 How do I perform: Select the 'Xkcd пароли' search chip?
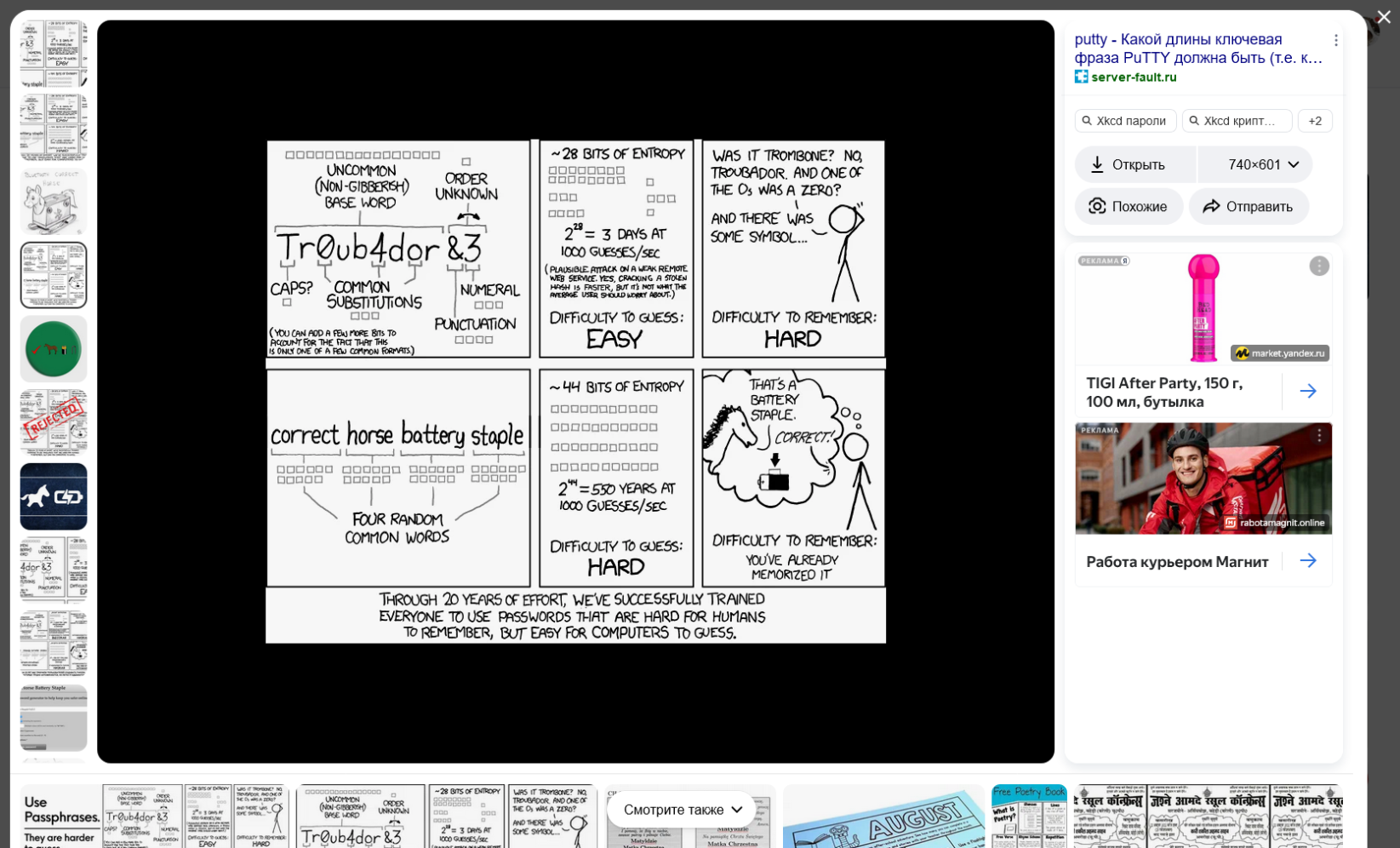pos(1125,121)
